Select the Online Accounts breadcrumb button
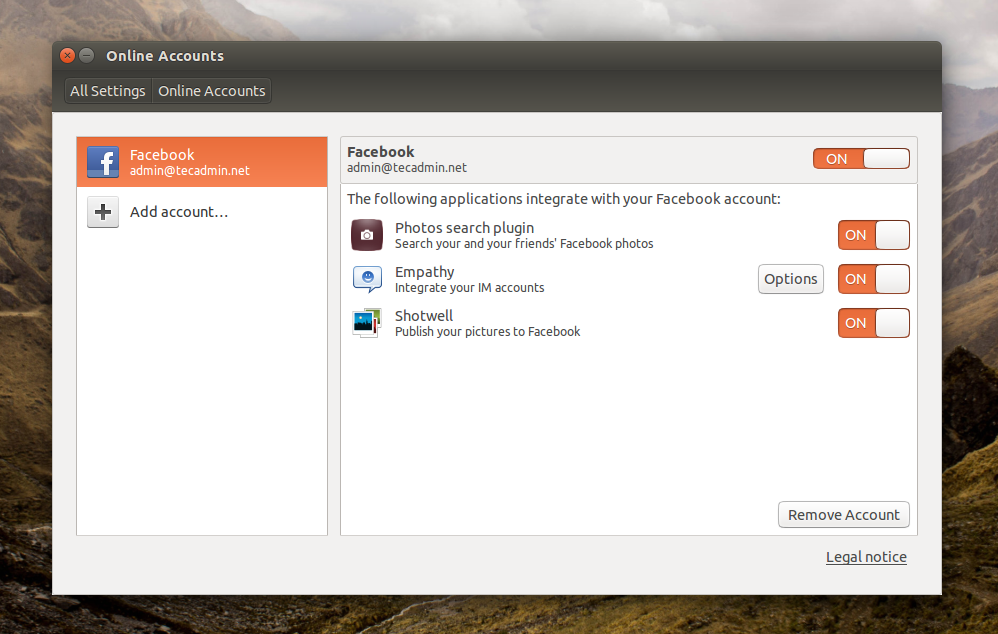The height and width of the screenshot is (634, 998). pyautogui.click(x=211, y=91)
